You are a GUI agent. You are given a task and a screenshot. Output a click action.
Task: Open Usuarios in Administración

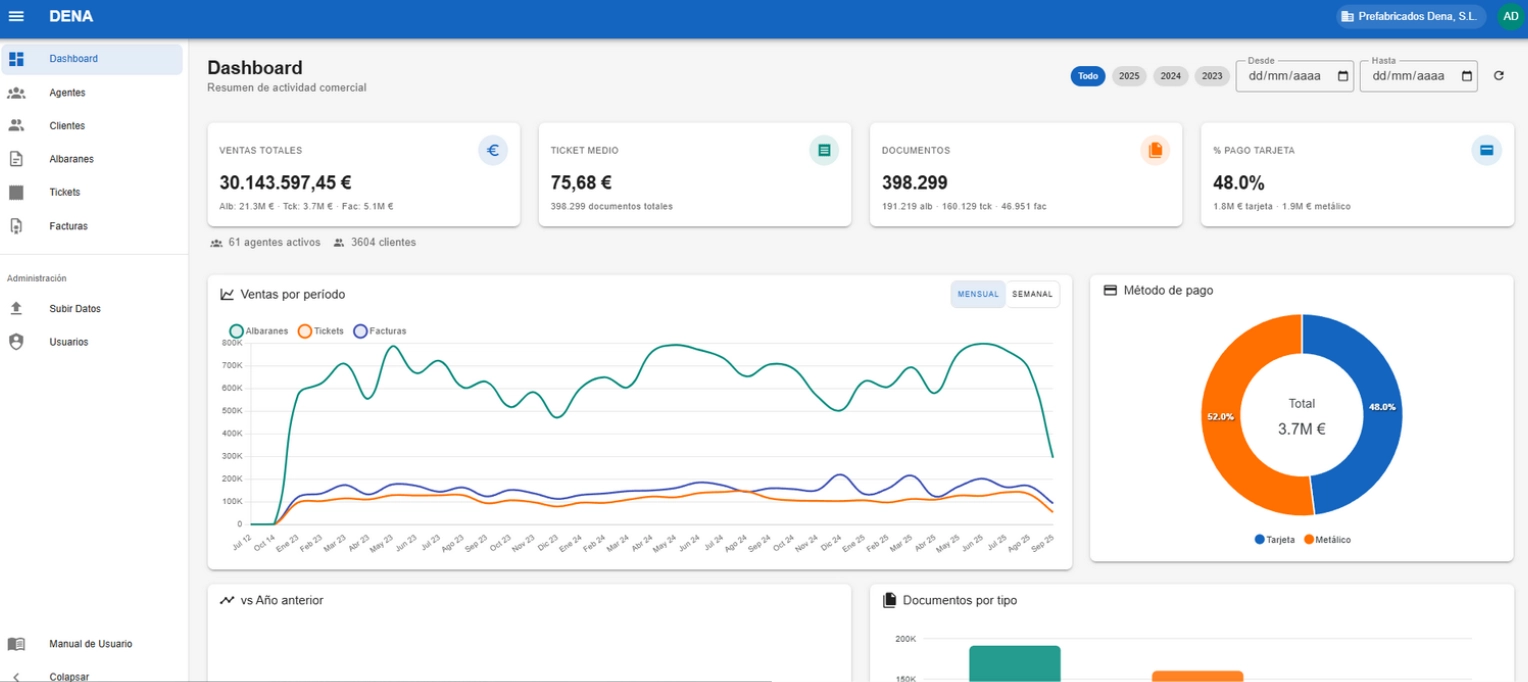click(92, 342)
